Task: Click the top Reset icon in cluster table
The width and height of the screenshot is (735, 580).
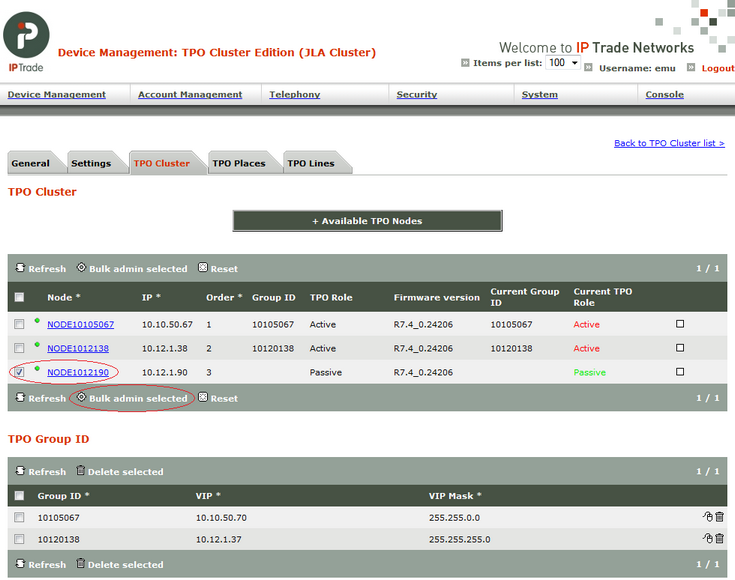Action: [203, 267]
